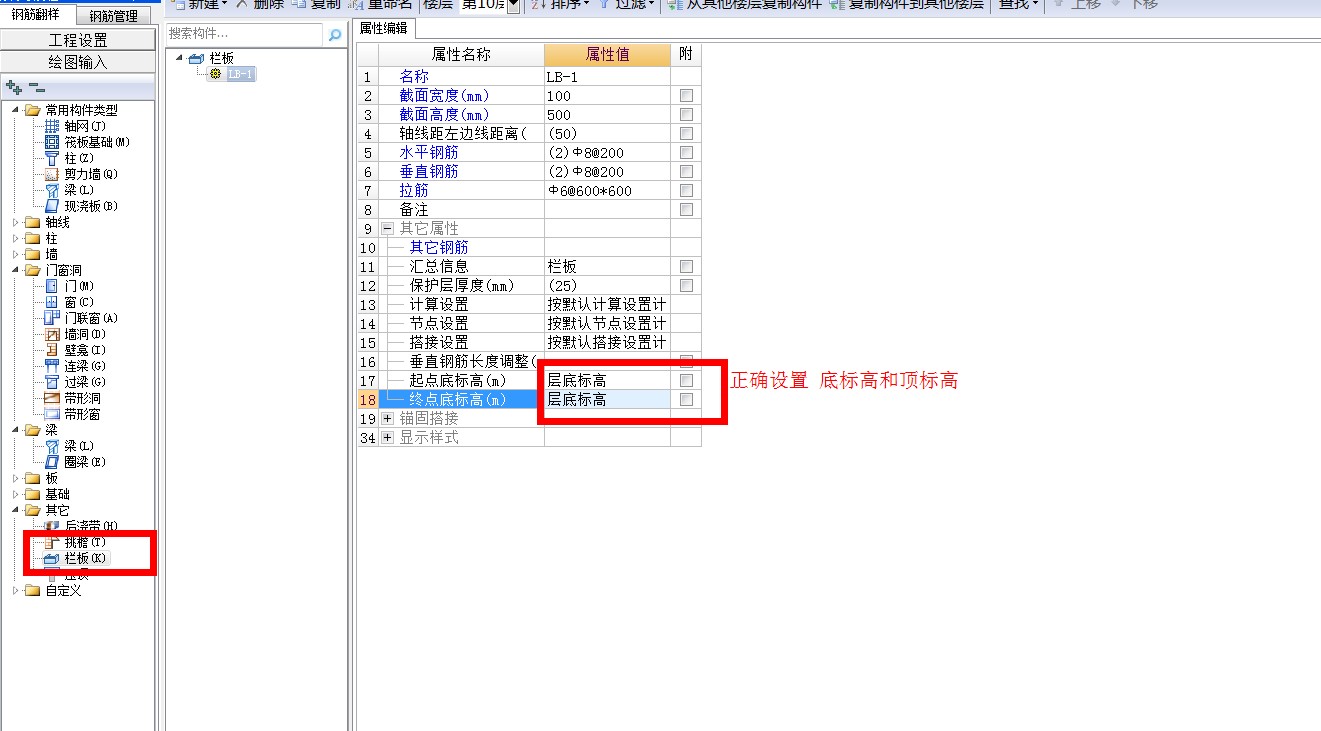Switch to 钢筋翻样 tab
The height and width of the screenshot is (731, 1321).
35,15
